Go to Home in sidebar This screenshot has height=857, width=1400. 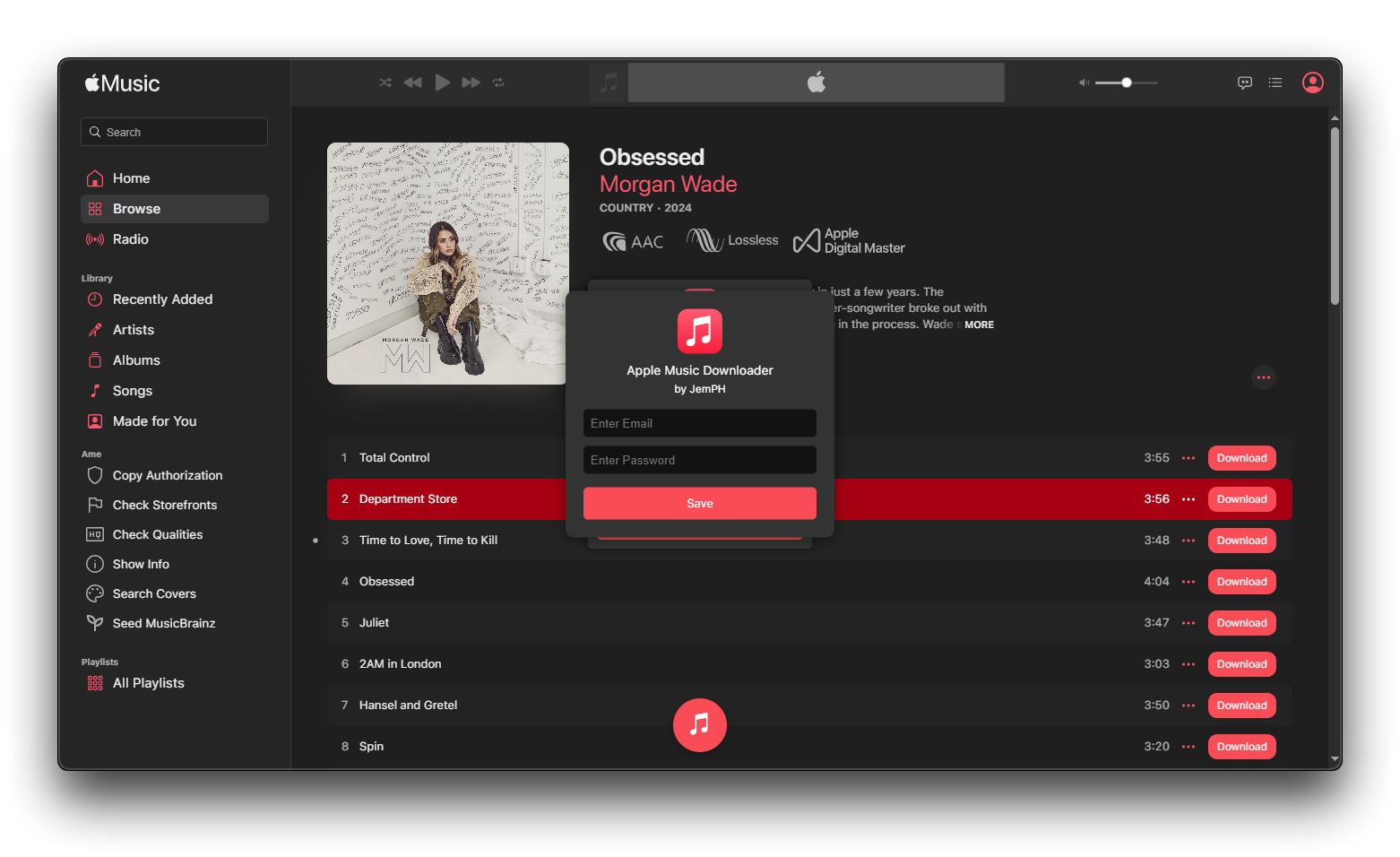175,178
